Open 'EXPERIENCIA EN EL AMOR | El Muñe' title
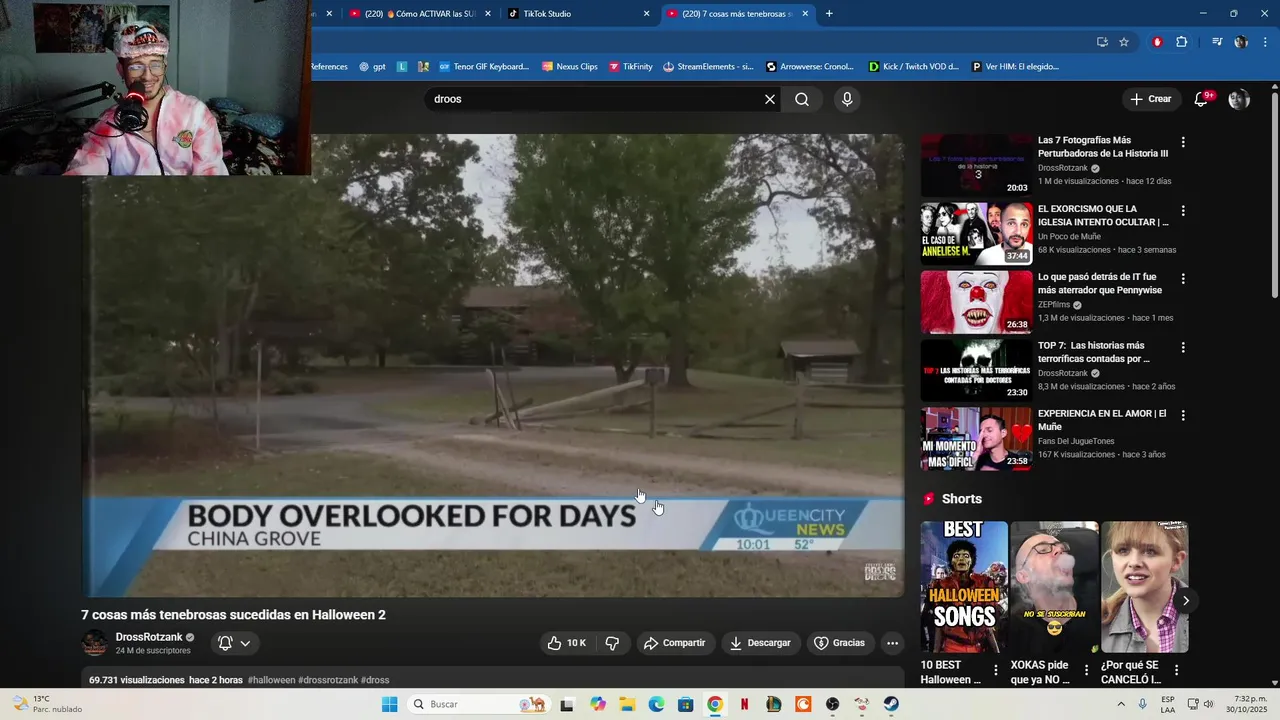 click(x=1102, y=420)
